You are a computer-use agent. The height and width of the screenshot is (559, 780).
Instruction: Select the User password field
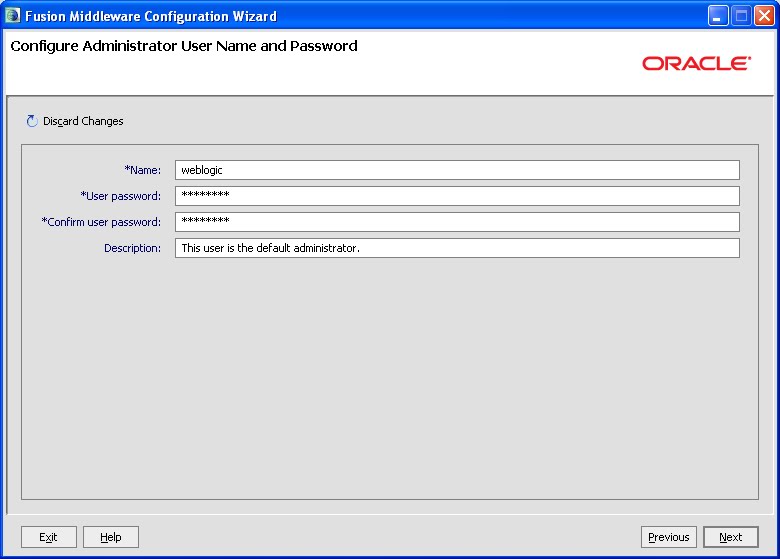point(457,196)
